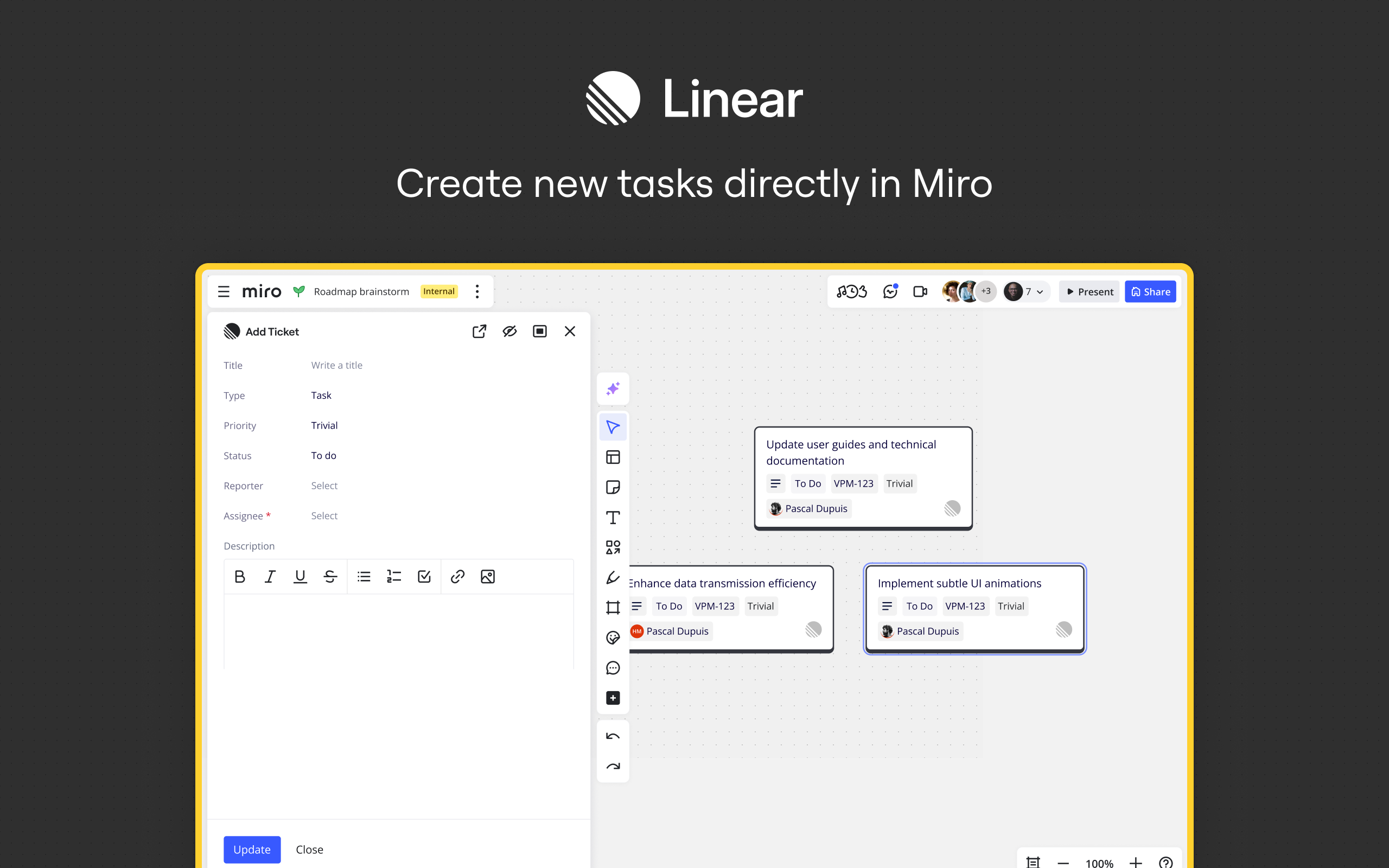Open the Miro hamburger main menu
This screenshot has height=868, width=1389.
click(x=224, y=292)
